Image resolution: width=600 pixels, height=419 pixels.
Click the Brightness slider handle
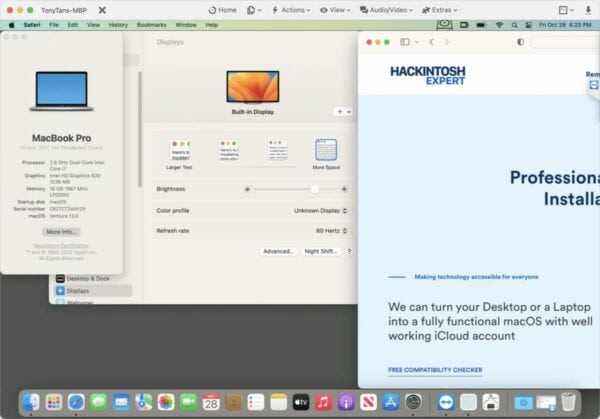(x=315, y=189)
